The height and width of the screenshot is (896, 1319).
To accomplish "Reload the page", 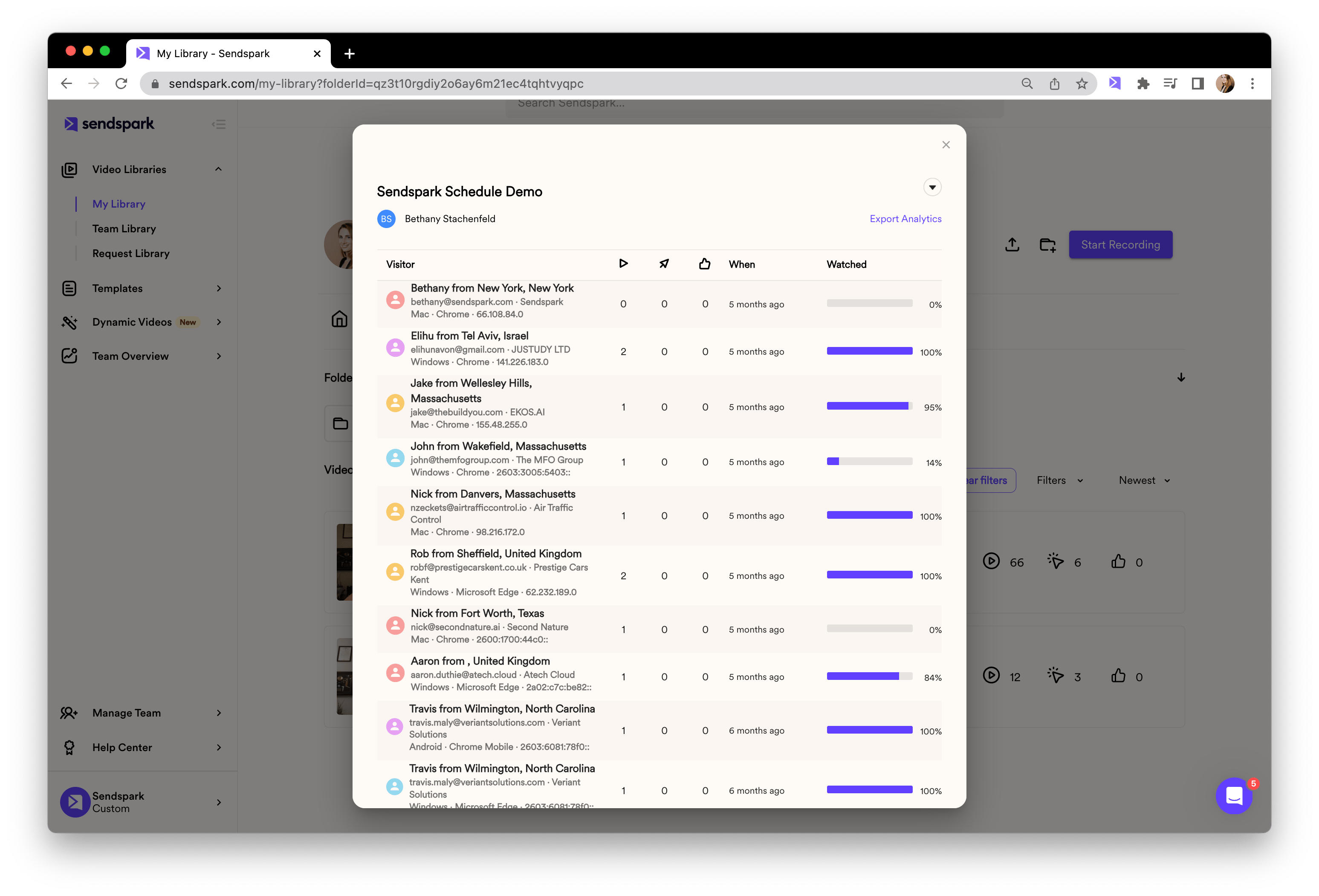I will tap(121, 84).
